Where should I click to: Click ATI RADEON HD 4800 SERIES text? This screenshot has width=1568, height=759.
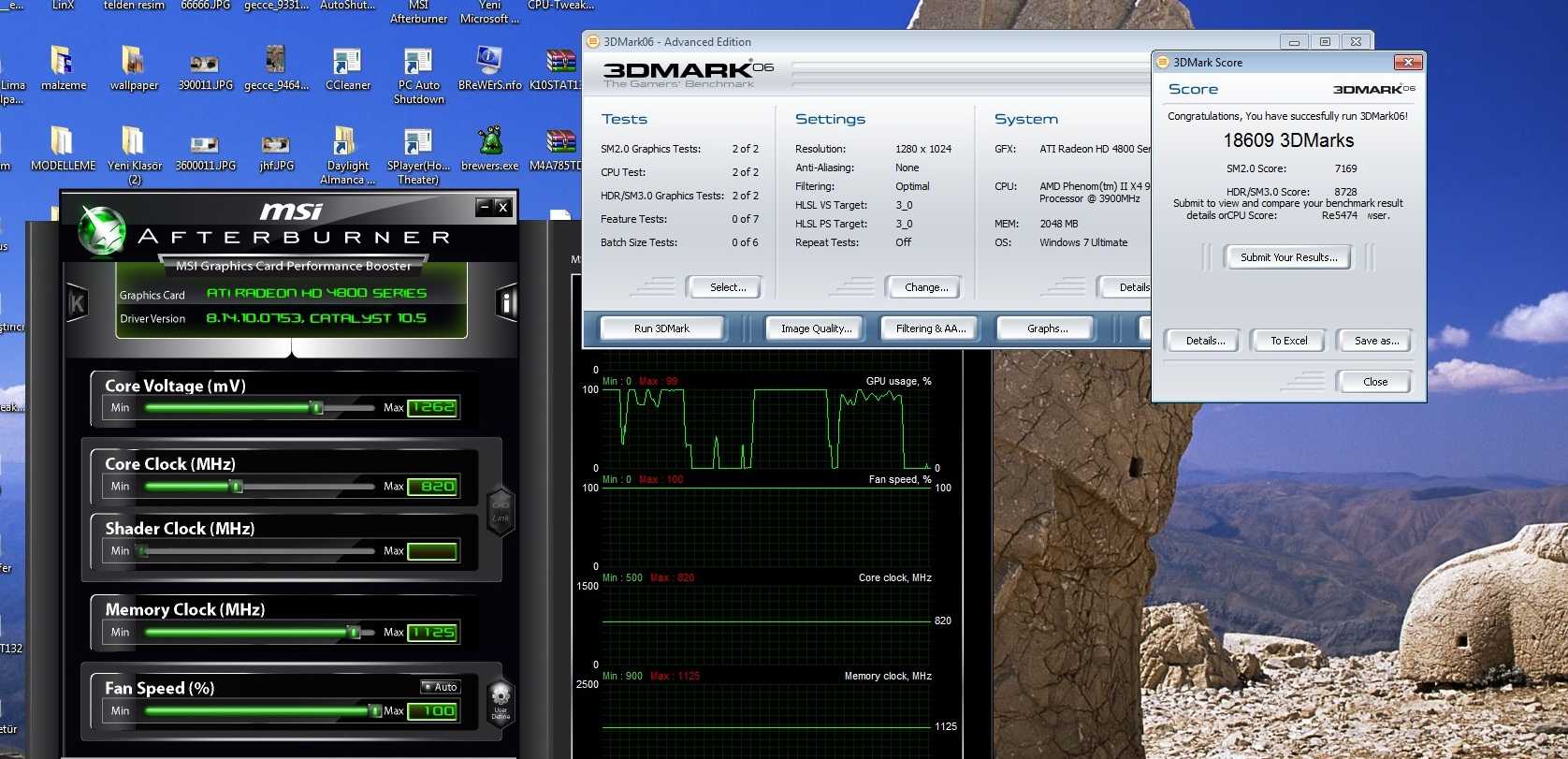(x=316, y=293)
